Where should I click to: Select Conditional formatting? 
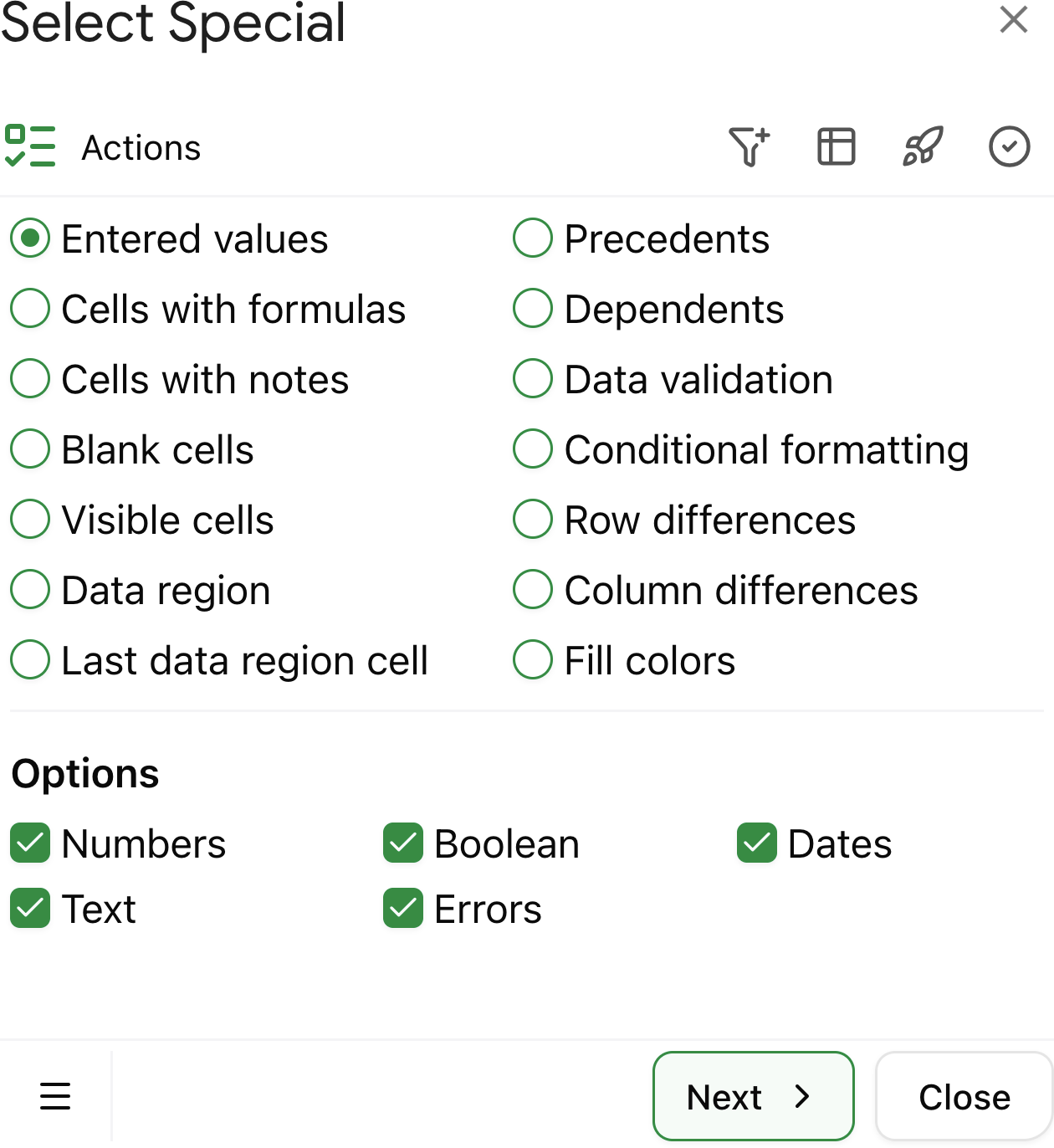pos(532,448)
